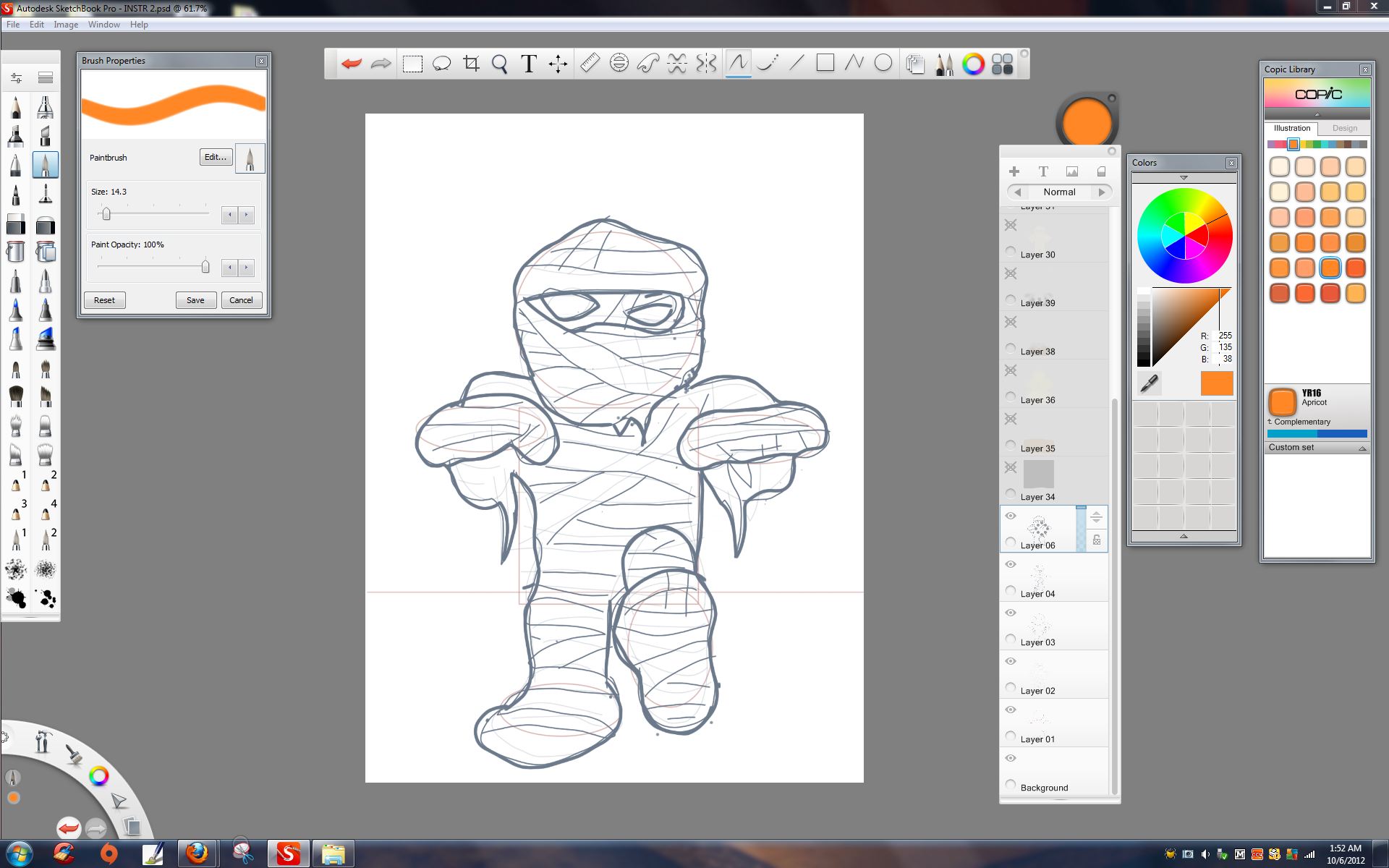Image resolution: width=1389 pixels, height=868 pixels.
Task: Open the Layers window toggle icon
Action: pyautogui.click(x=915, y=64)
